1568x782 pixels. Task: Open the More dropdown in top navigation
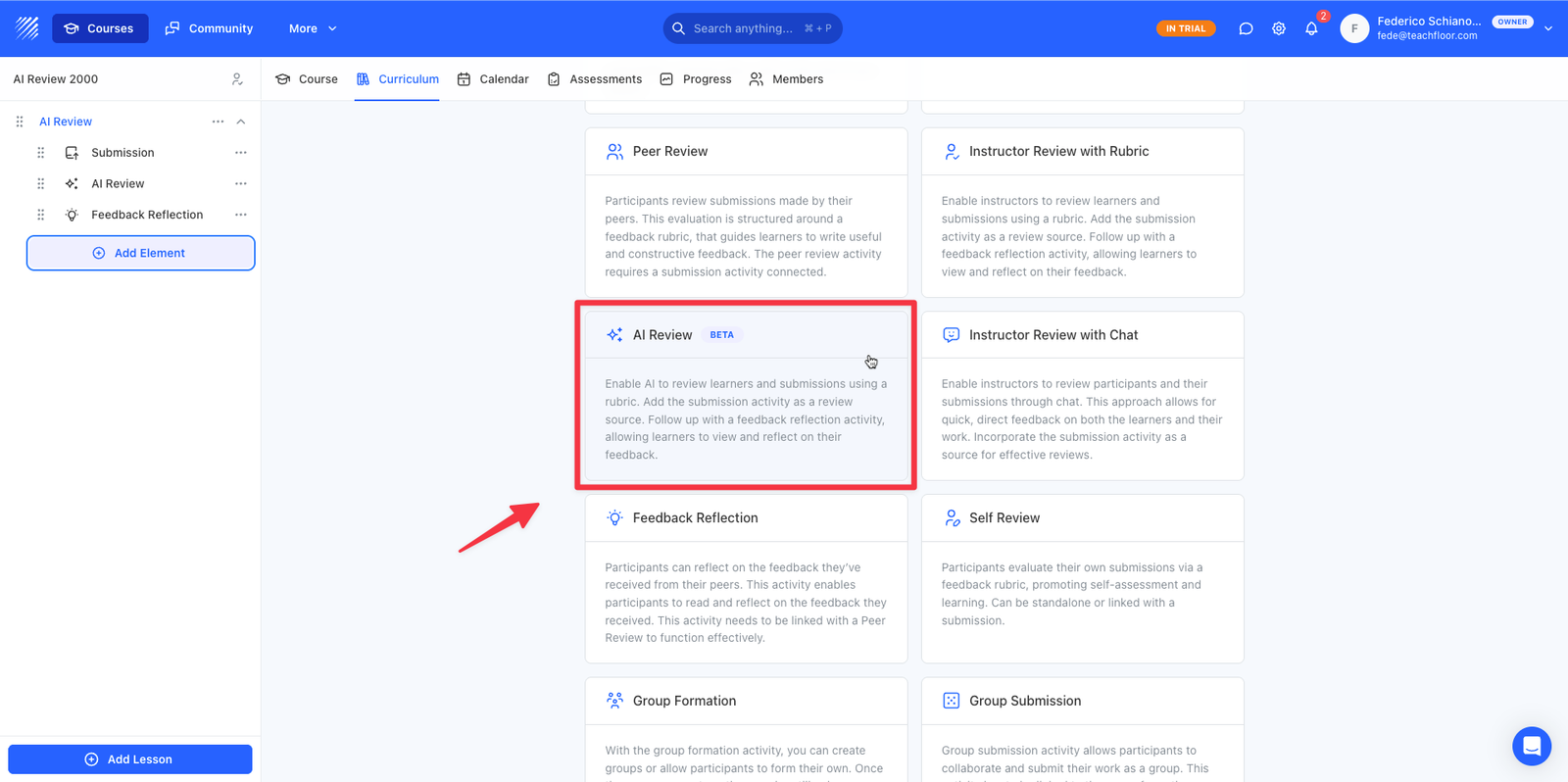pos(313,28)
